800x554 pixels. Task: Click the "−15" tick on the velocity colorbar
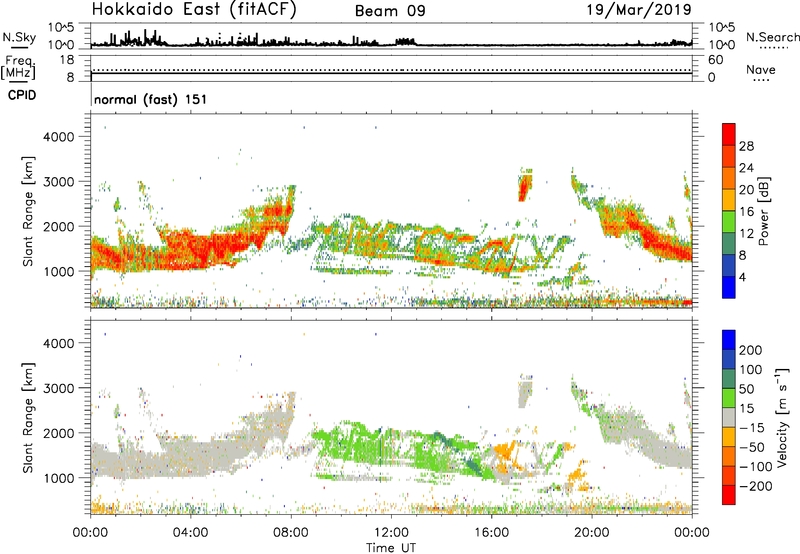752,428
